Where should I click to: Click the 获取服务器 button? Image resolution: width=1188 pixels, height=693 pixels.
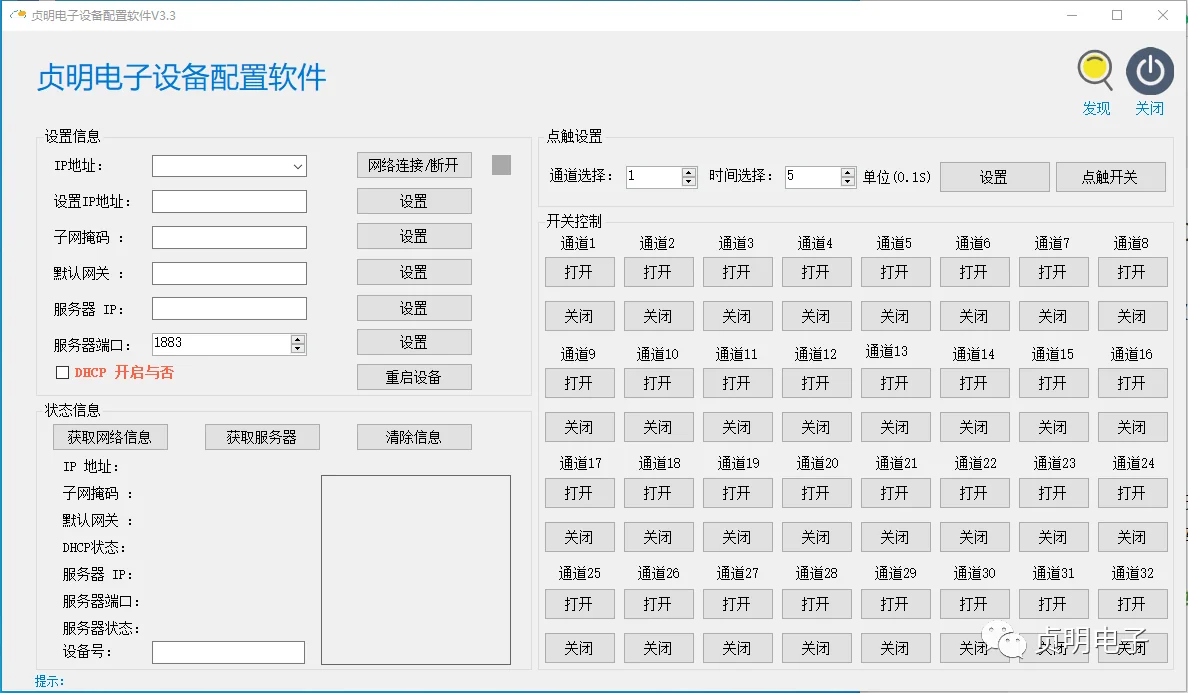click(262, 437)
